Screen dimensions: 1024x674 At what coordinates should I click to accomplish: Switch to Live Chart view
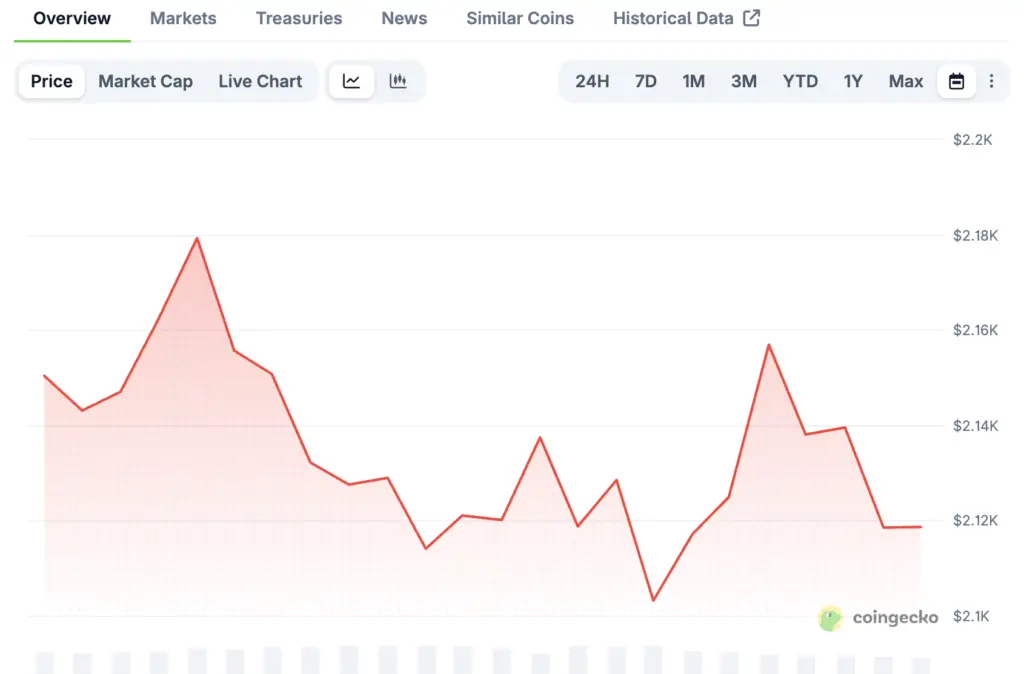point(260,81)
